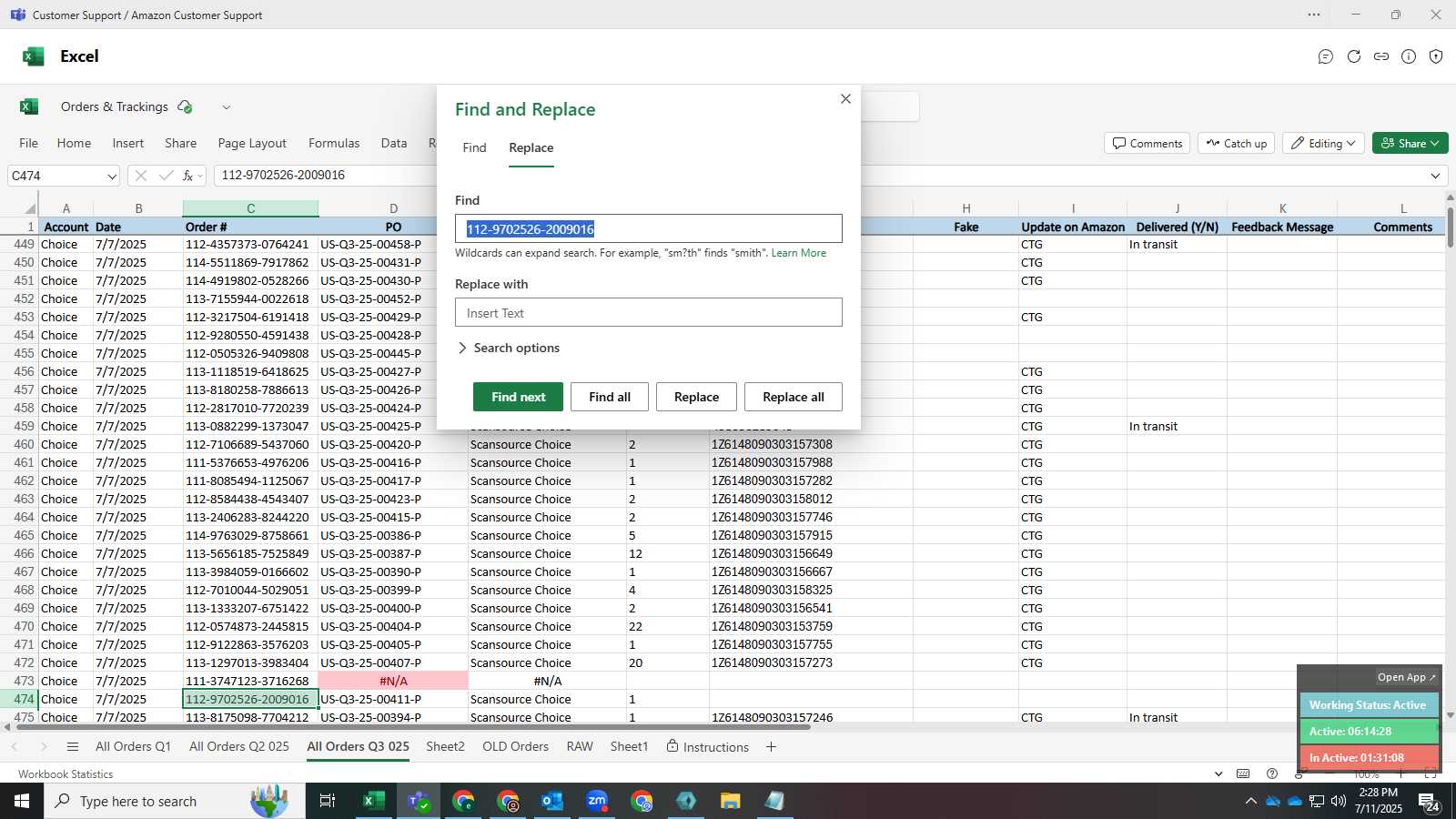Select column C header
Viewport: 1456px width, 819px height.
[x=250, y=208]
